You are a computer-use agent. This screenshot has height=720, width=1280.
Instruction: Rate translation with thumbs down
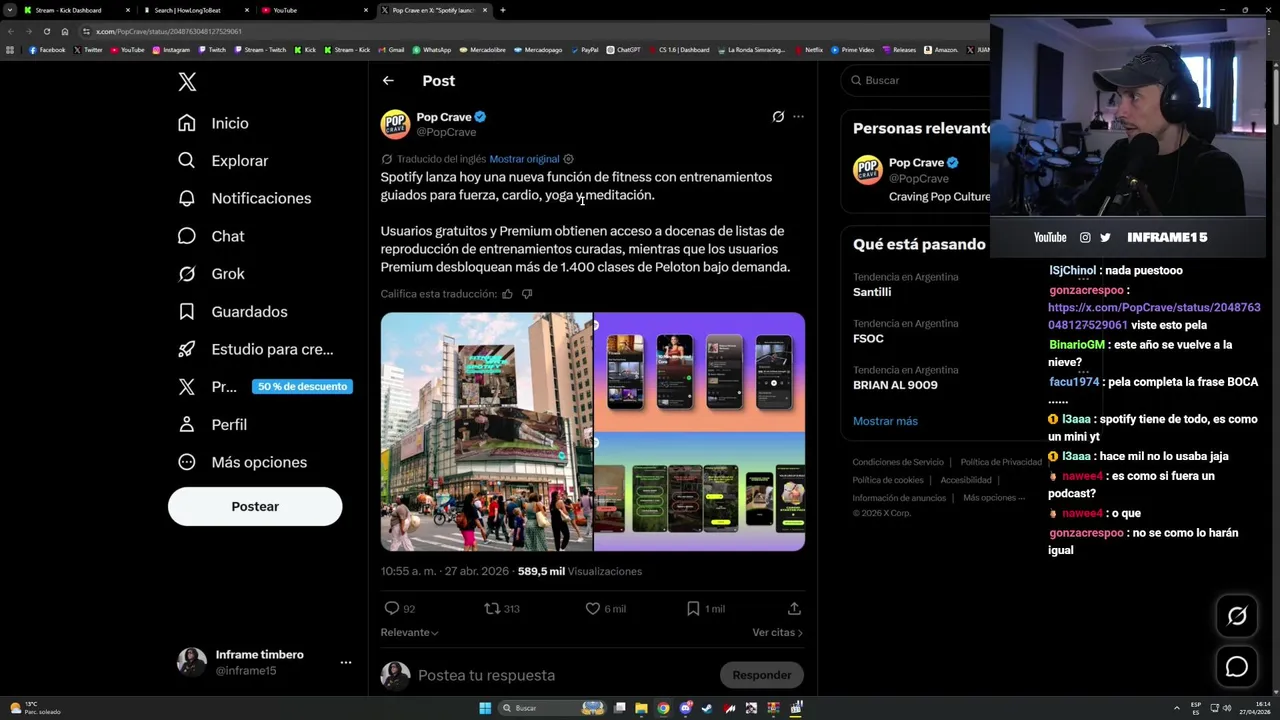click(x=527, y=294)
